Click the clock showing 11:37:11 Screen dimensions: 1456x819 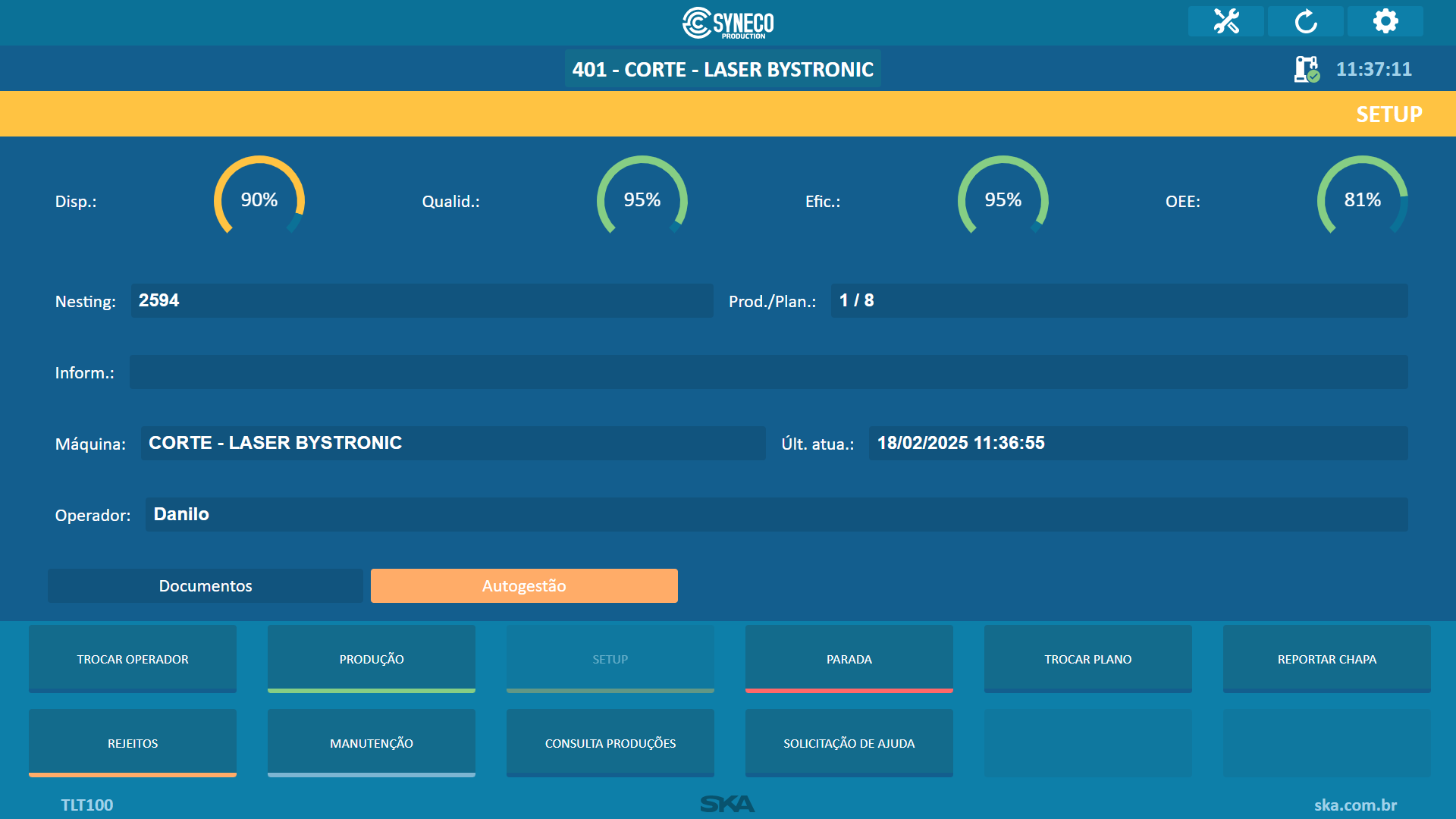pos(1374,69)
